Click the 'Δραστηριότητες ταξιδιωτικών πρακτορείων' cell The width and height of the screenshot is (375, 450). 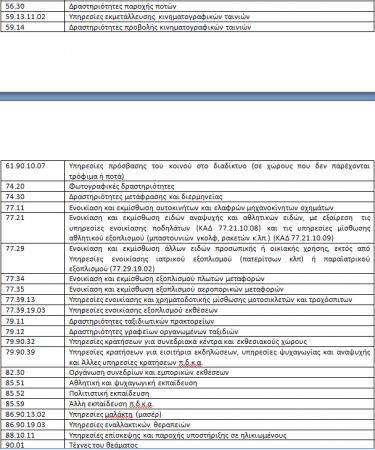click(x=219, y=321)
